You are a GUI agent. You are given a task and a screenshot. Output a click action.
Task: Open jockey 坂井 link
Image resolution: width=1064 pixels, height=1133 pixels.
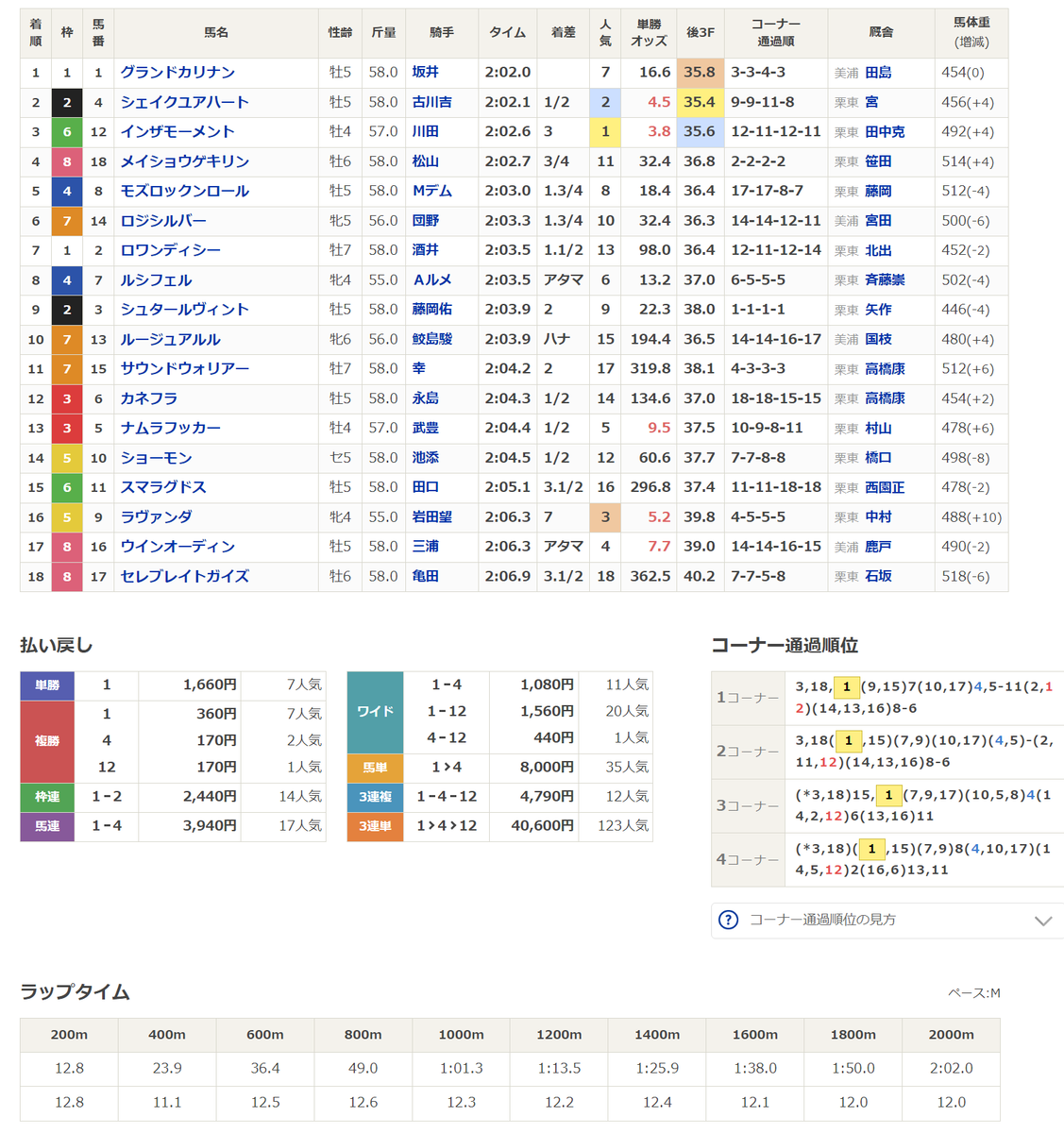(x=426, y=73)
